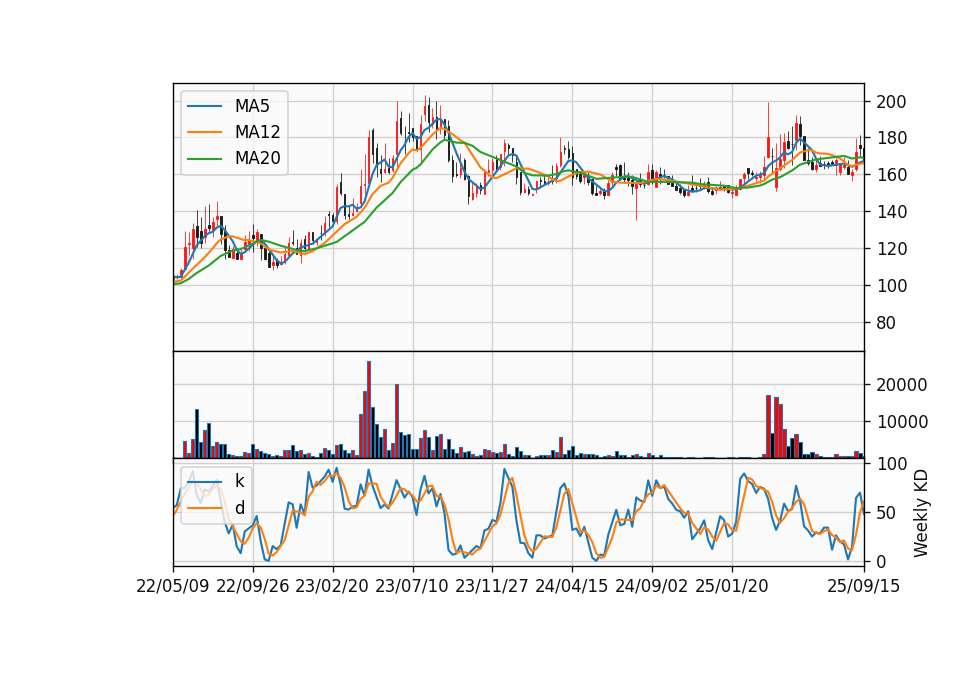This screenshot has height=690, width=960.
Task: Click the 23/11/27 date tick label
Action: [x=492, y=587]
